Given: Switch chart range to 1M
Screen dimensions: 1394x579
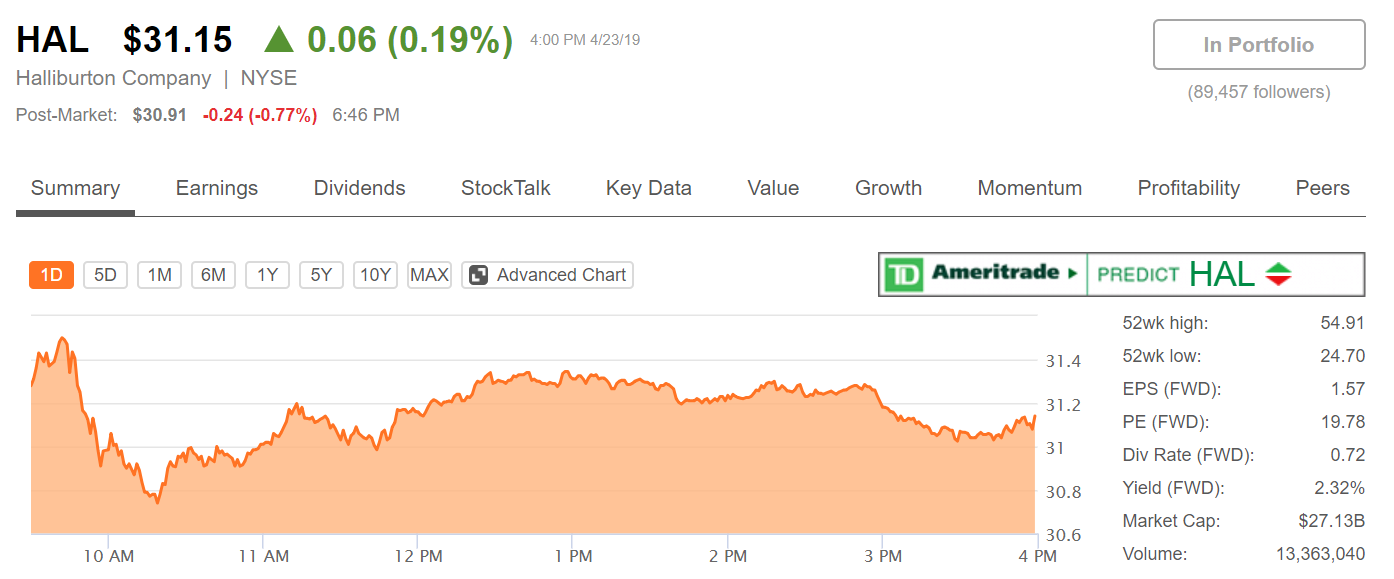Looking at the screenshot, I should [159, 275].
